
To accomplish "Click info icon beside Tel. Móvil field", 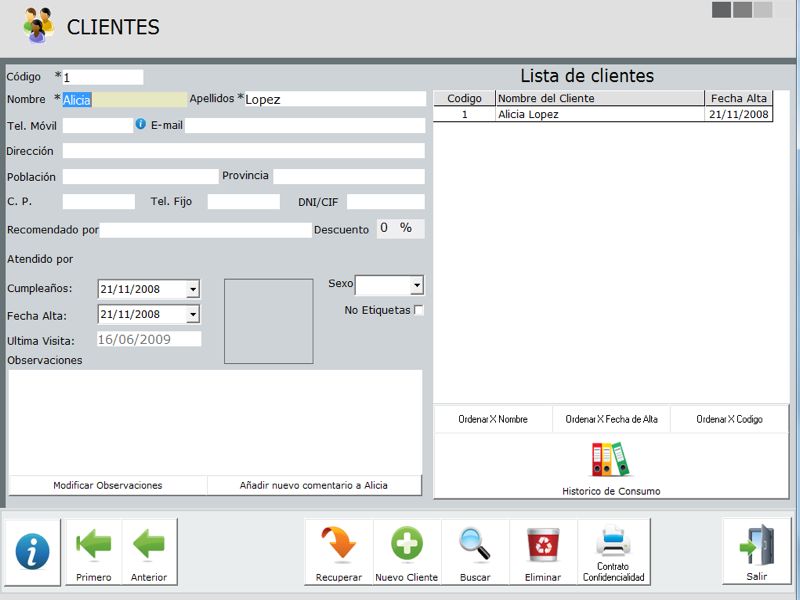I will tap(141, 125).
